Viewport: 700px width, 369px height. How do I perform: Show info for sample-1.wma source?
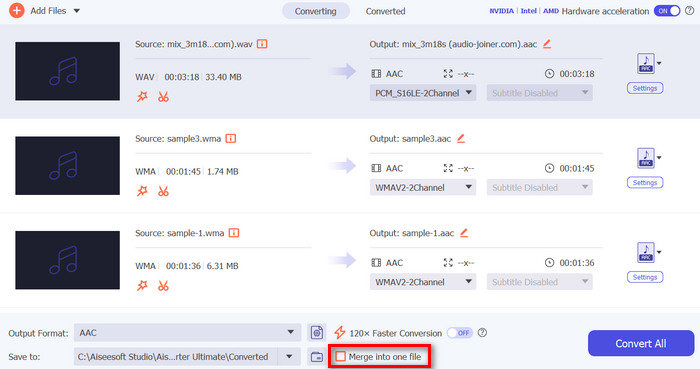(234, 232)
